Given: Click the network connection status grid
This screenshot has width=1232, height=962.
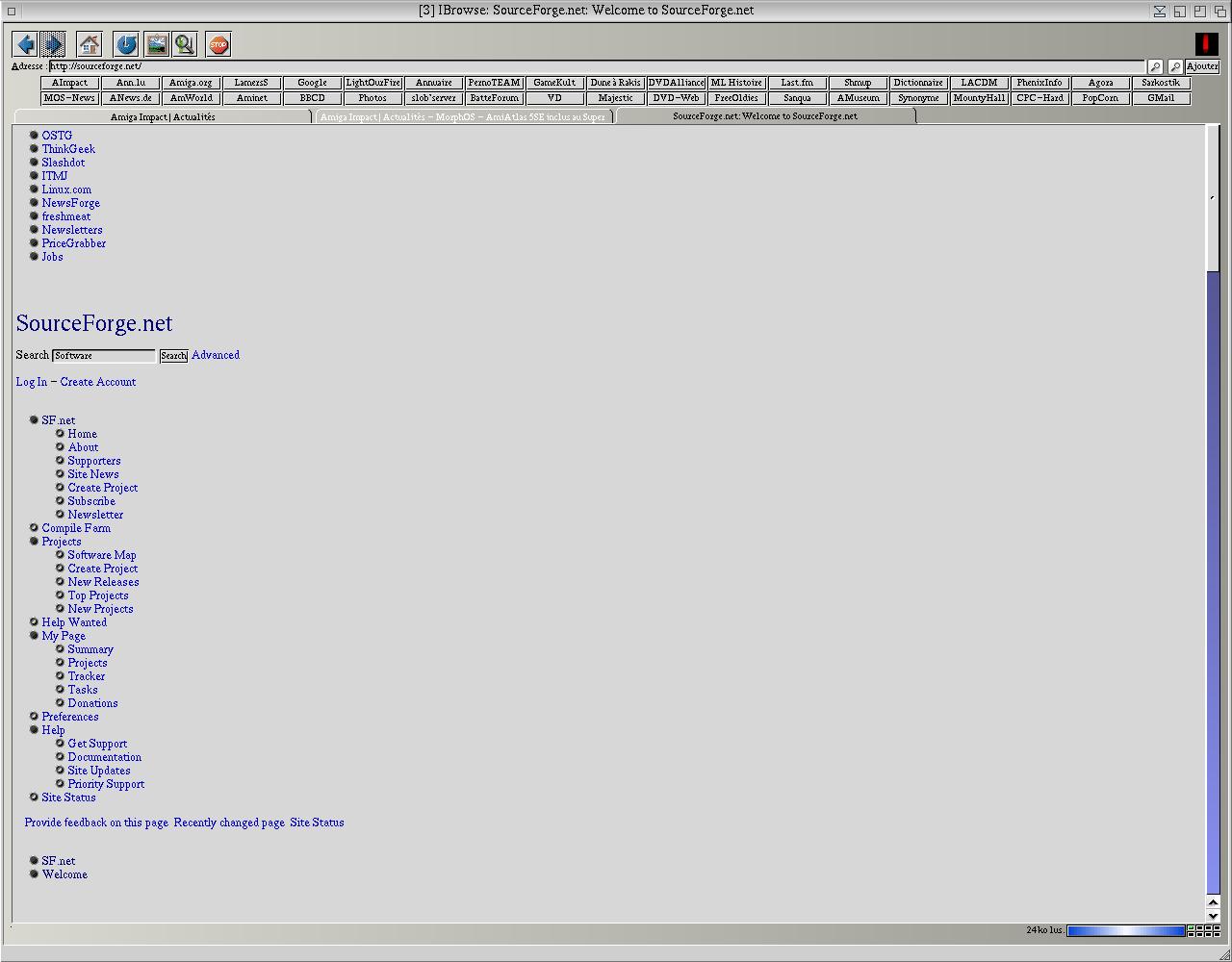Looking at the screenshot, I should [1204, 930].
